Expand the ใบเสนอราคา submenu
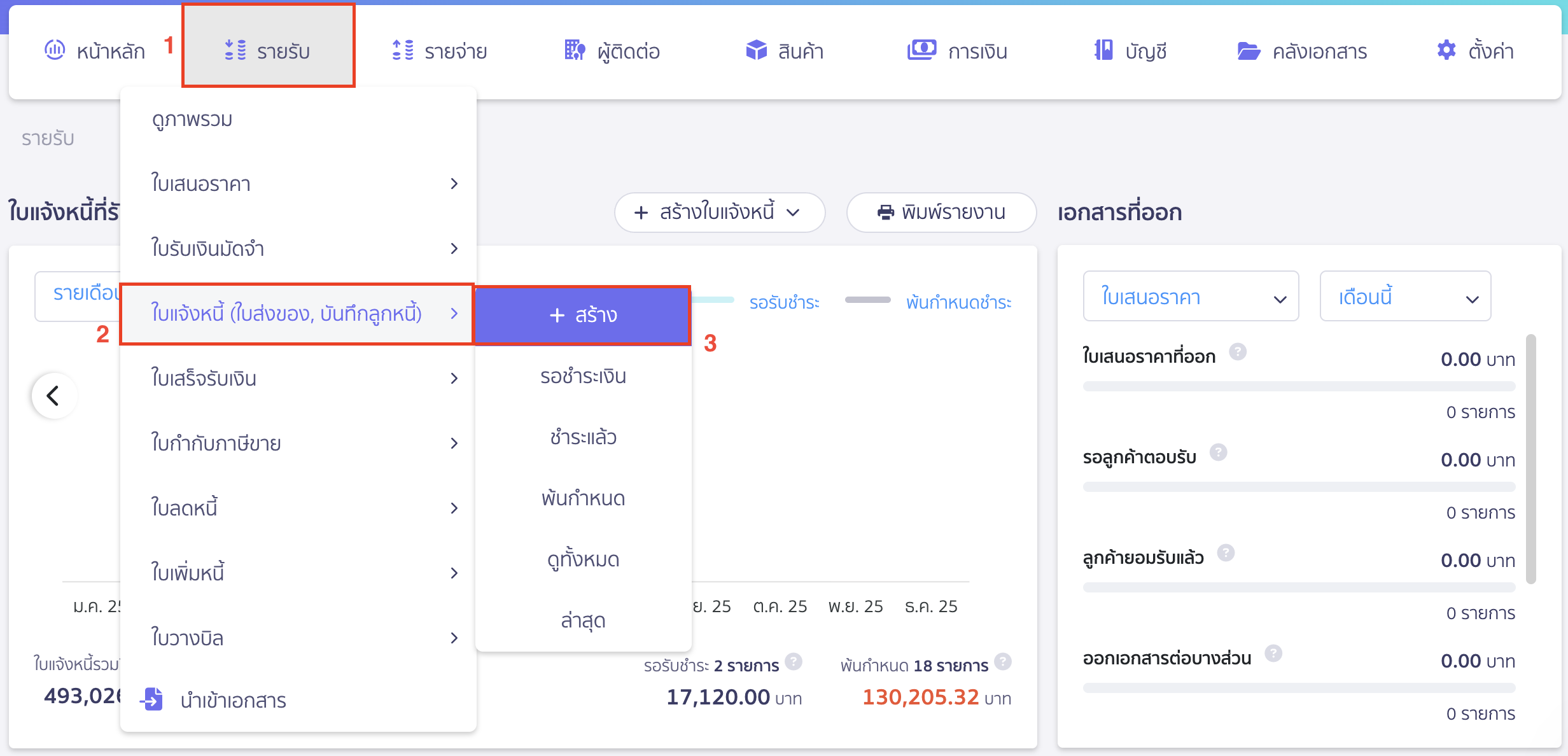 [454, 184]
